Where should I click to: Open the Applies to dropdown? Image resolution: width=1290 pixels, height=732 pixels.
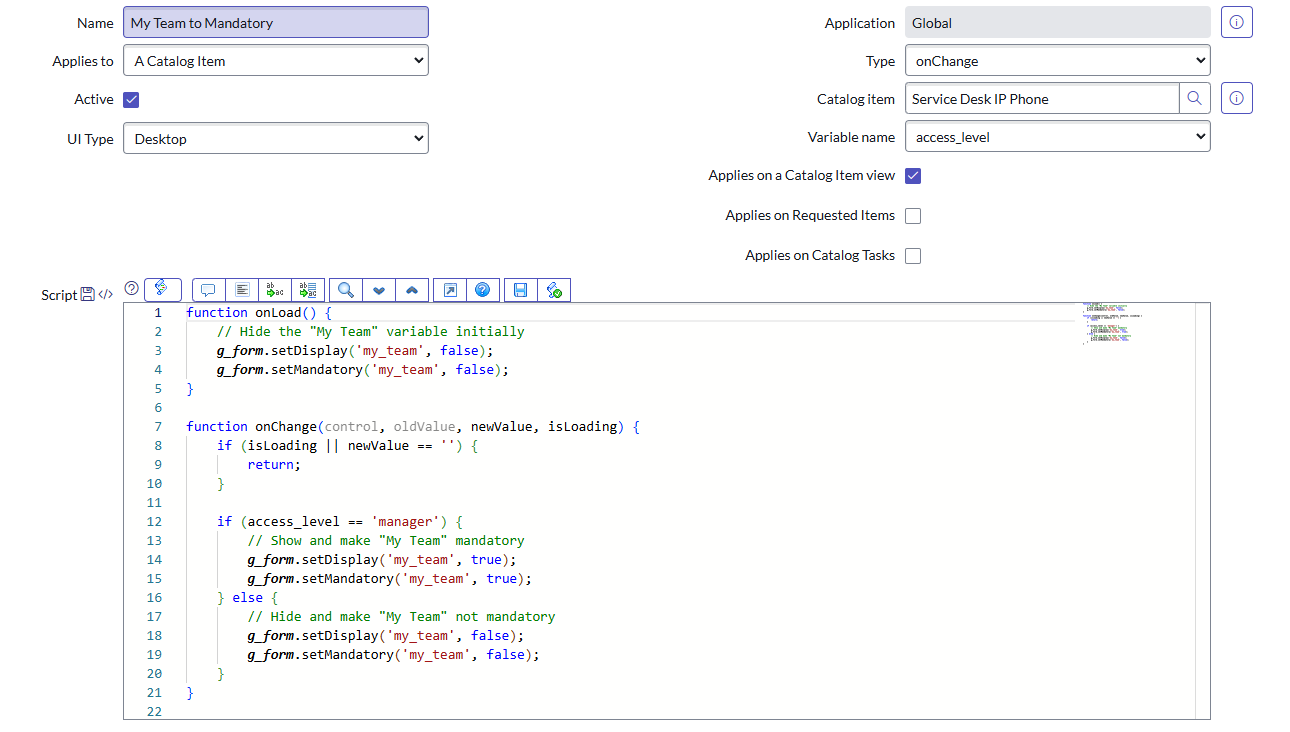click(275, 60)
